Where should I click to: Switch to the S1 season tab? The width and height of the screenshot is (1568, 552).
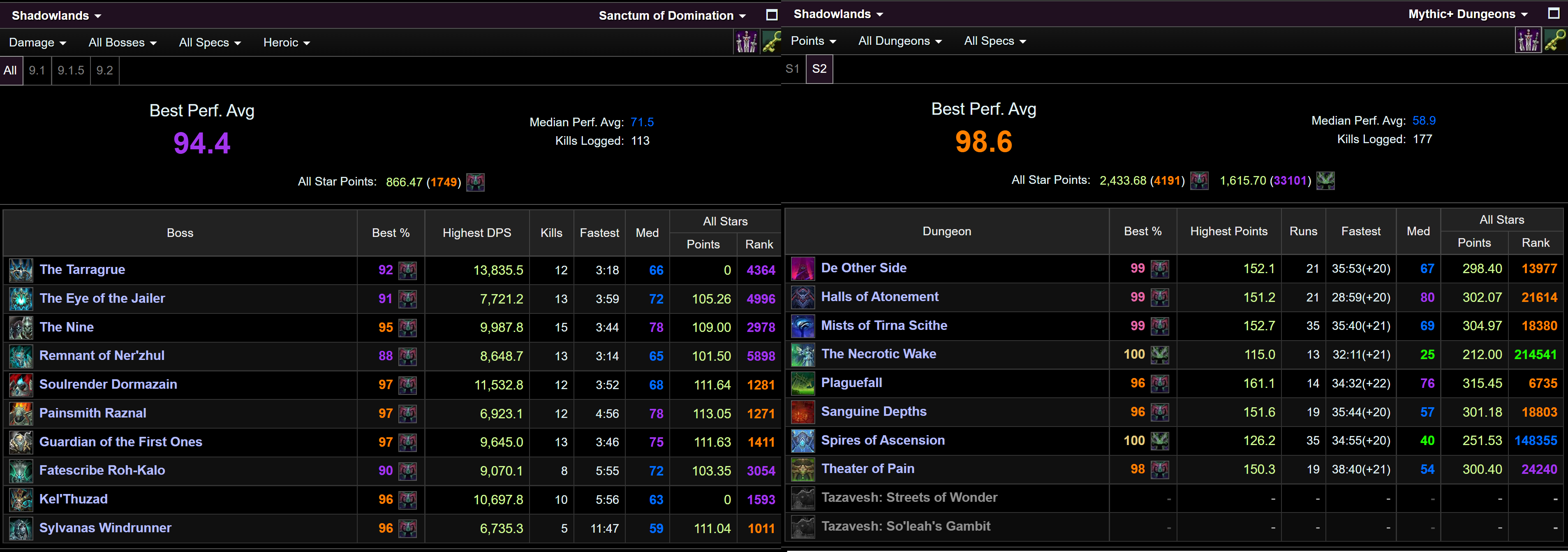pos(793,68)
